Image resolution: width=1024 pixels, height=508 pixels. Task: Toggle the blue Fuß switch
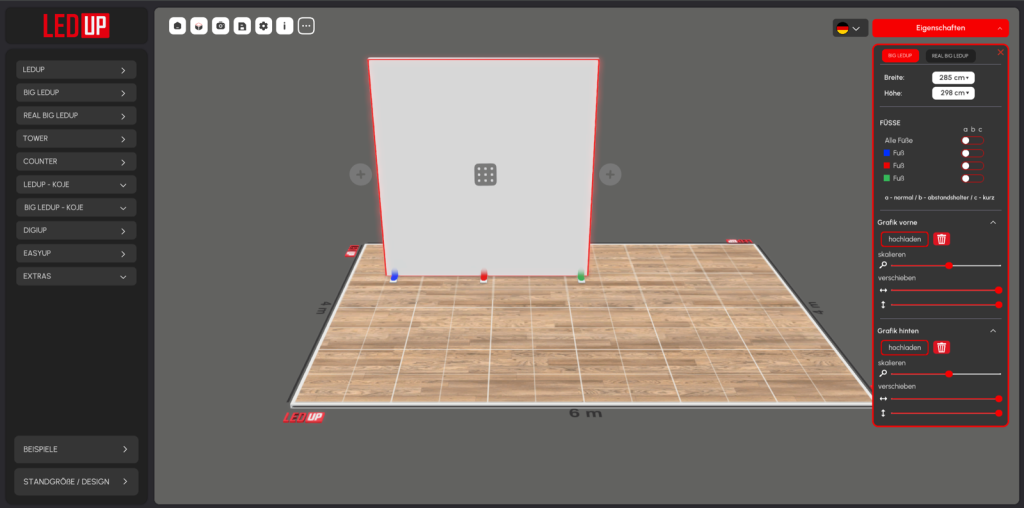[972, 153]
